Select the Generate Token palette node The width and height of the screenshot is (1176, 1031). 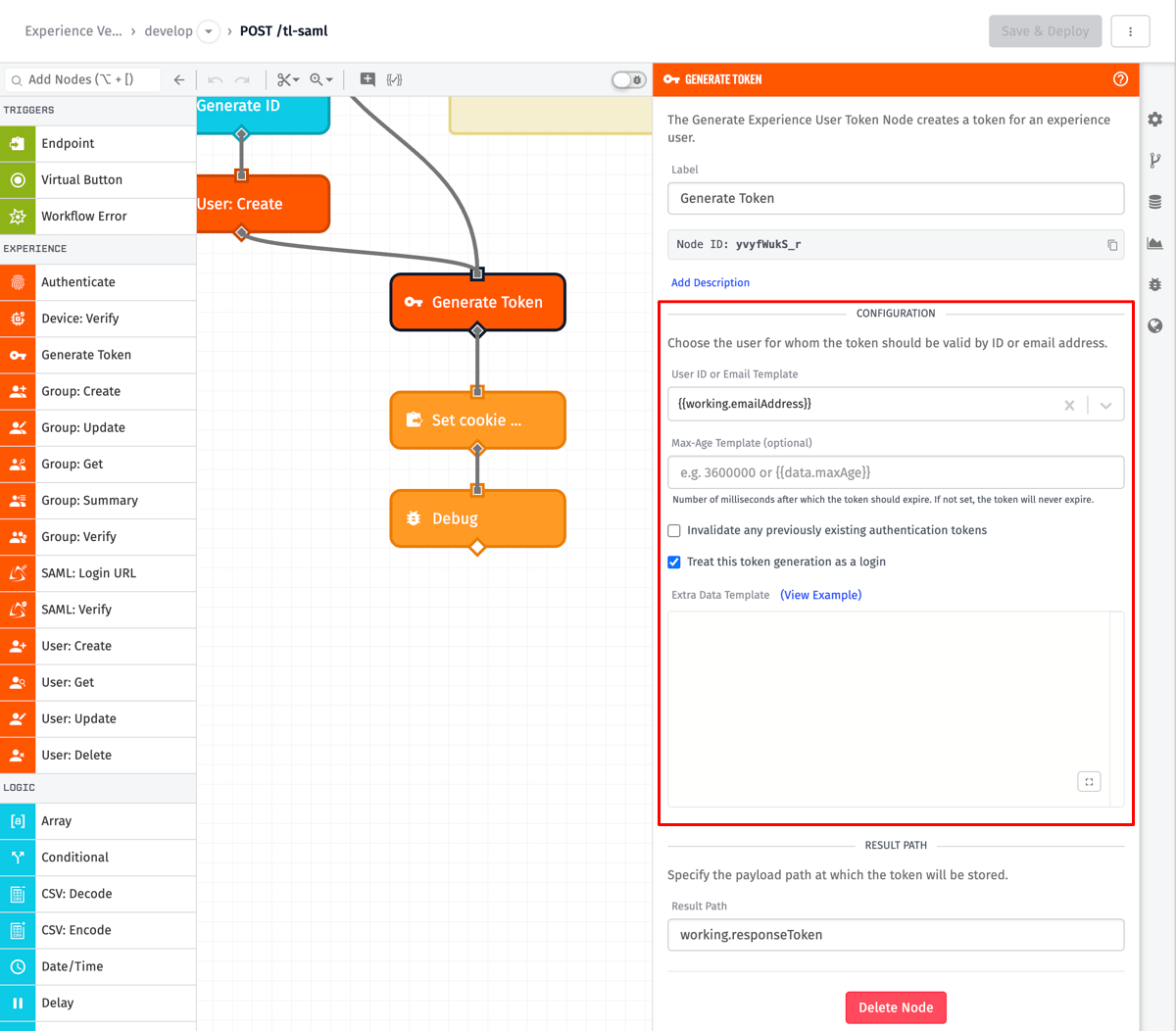[98, 354]
